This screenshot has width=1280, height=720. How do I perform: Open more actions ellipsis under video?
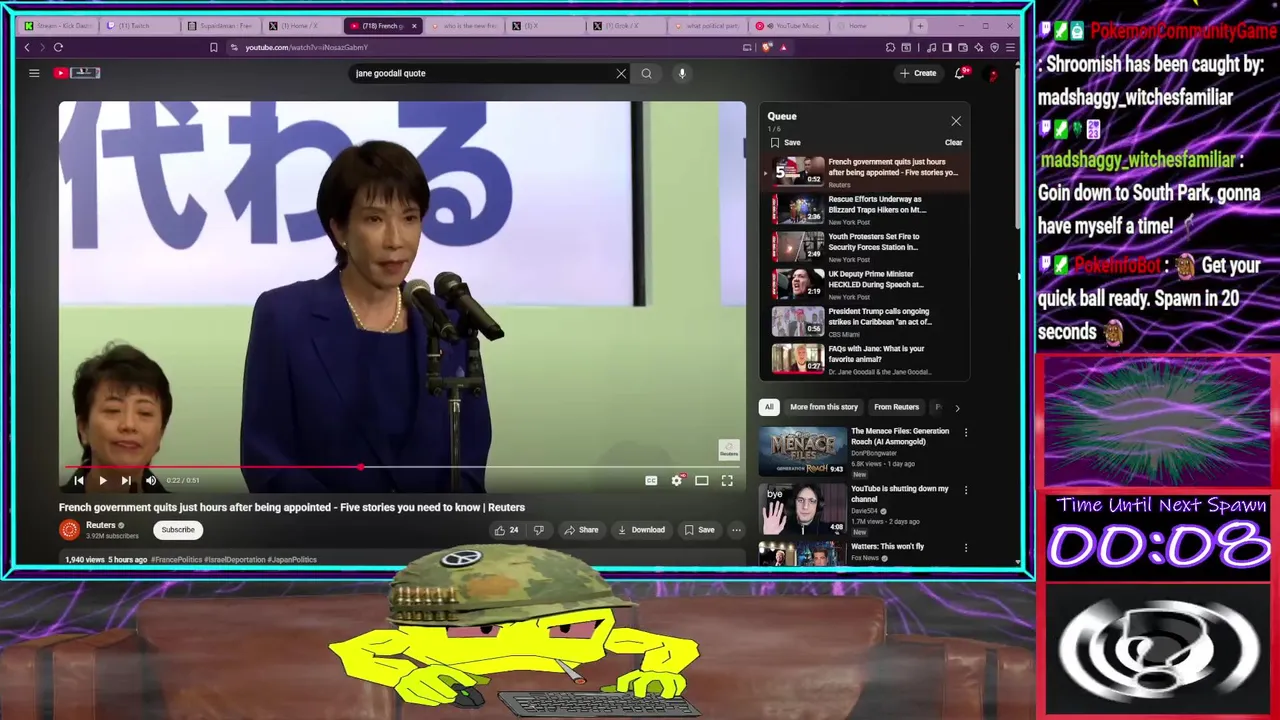(736, 530)
